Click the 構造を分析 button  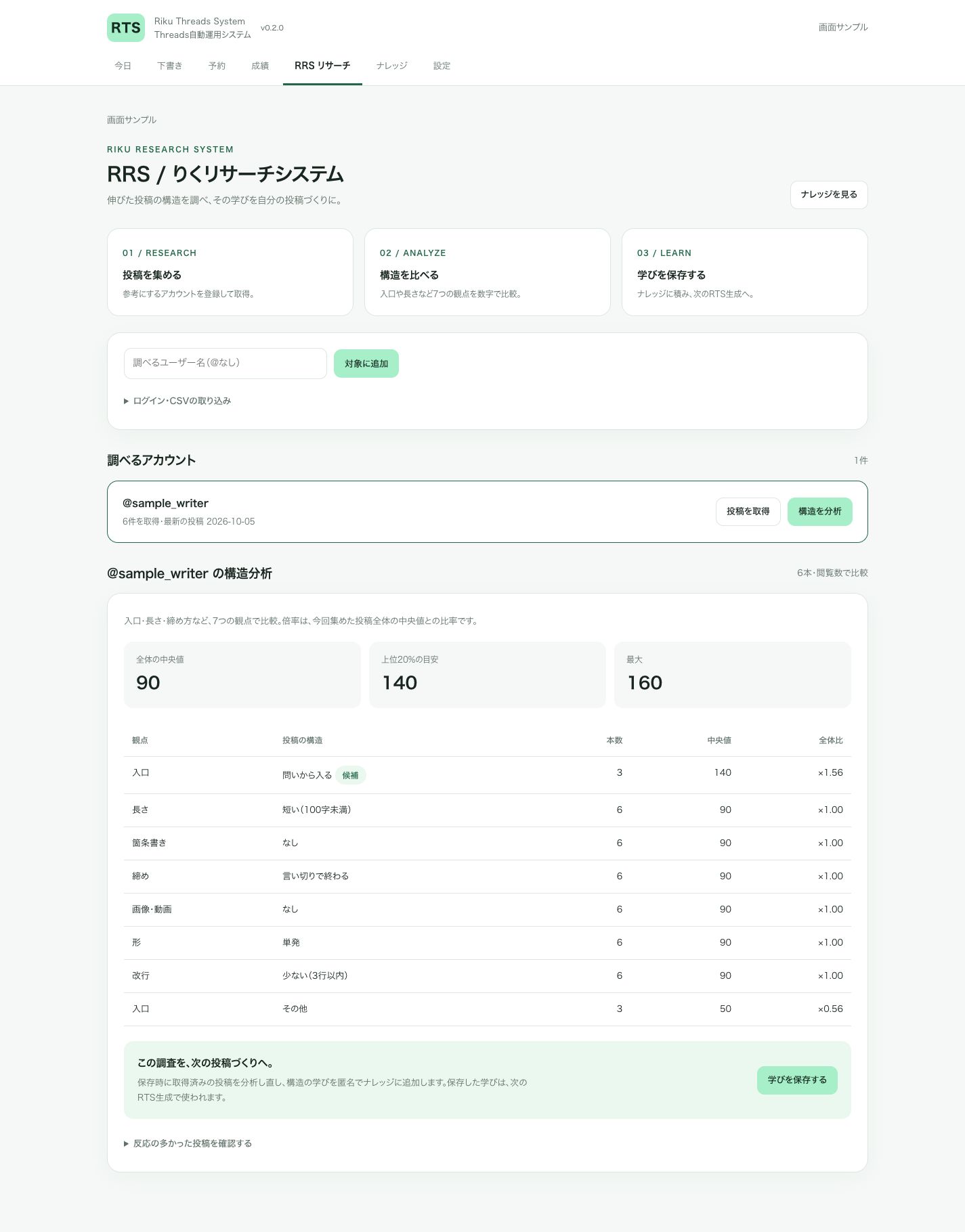(x=820, y=512)
